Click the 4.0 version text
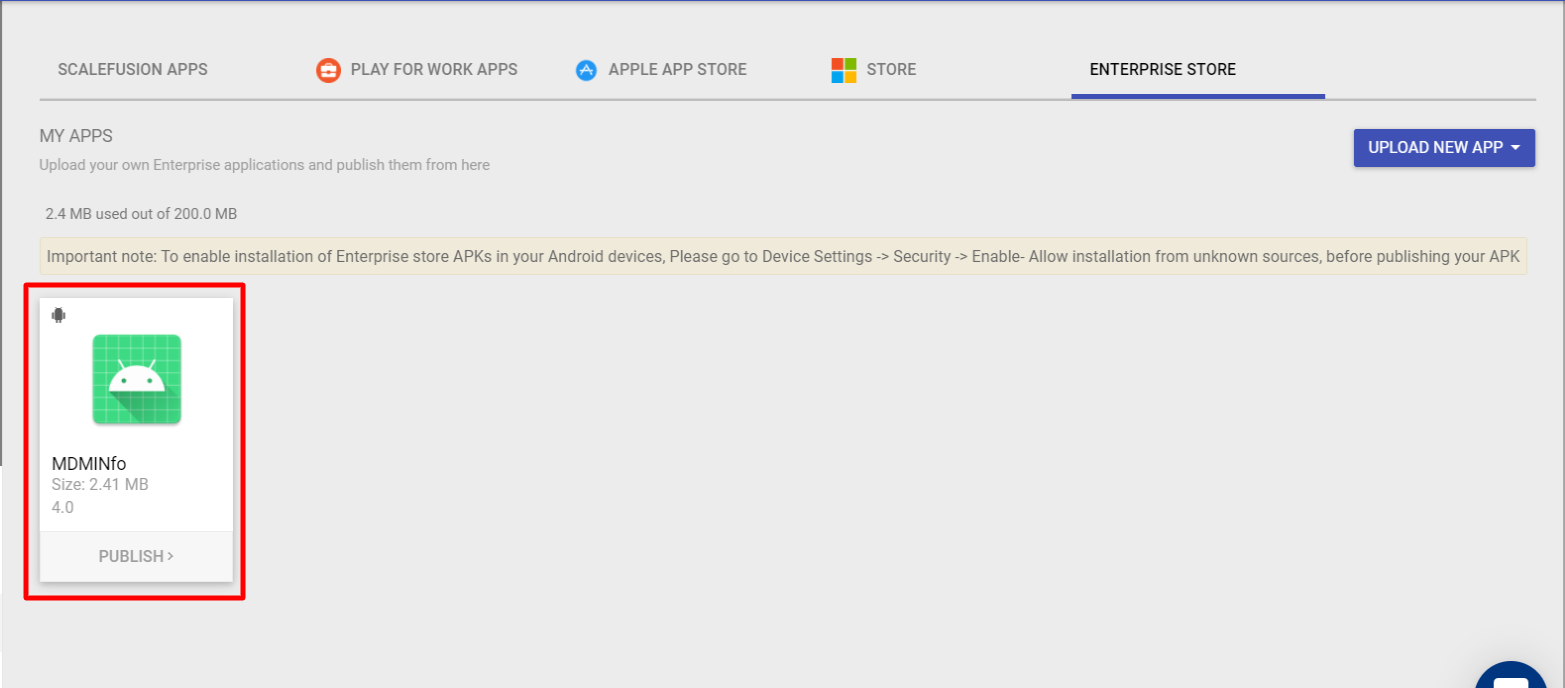This screenshot has height=688, width=1565. [63, 507]
